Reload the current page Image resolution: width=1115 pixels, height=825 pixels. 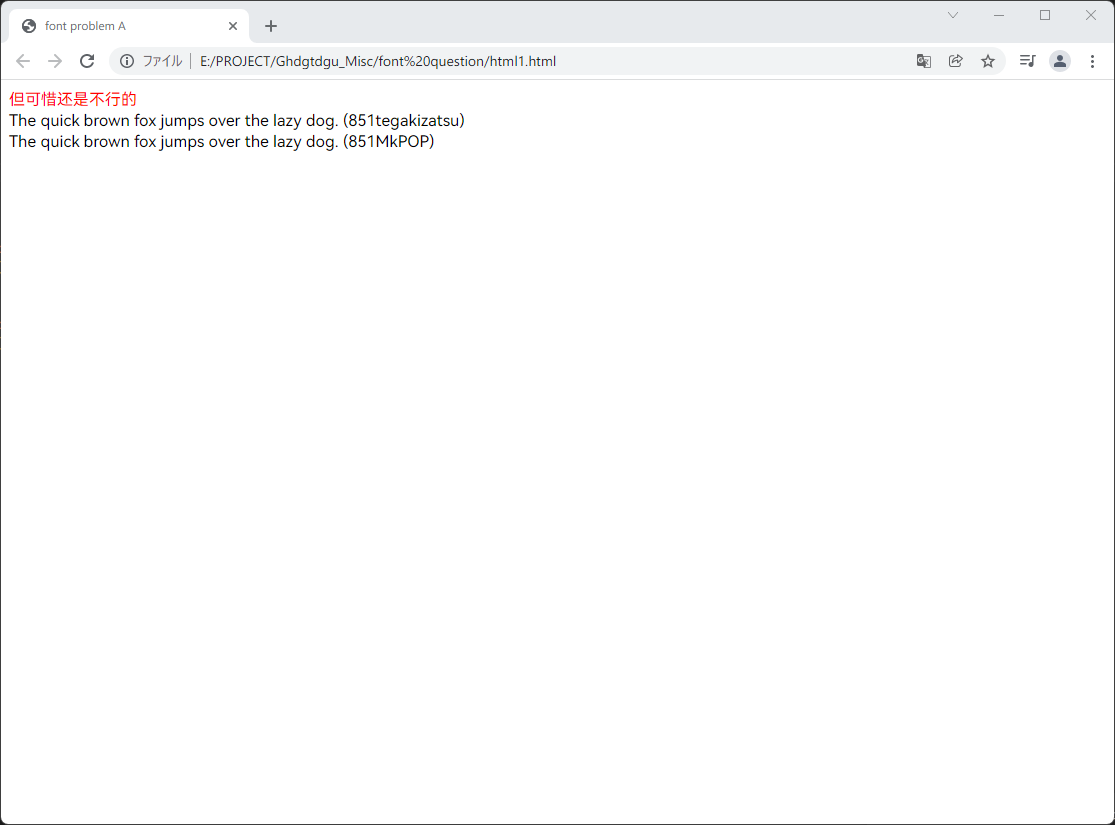[87, 61]
